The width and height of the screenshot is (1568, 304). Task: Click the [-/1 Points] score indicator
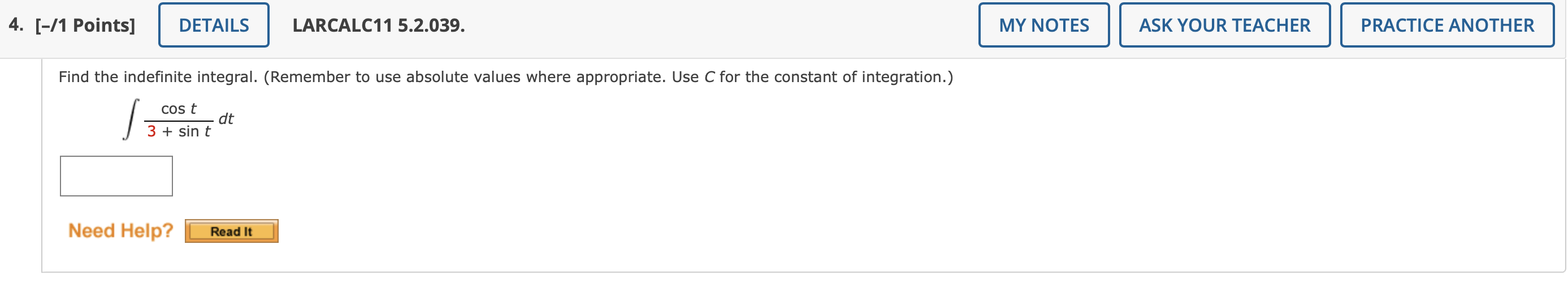tap(85, 25)
